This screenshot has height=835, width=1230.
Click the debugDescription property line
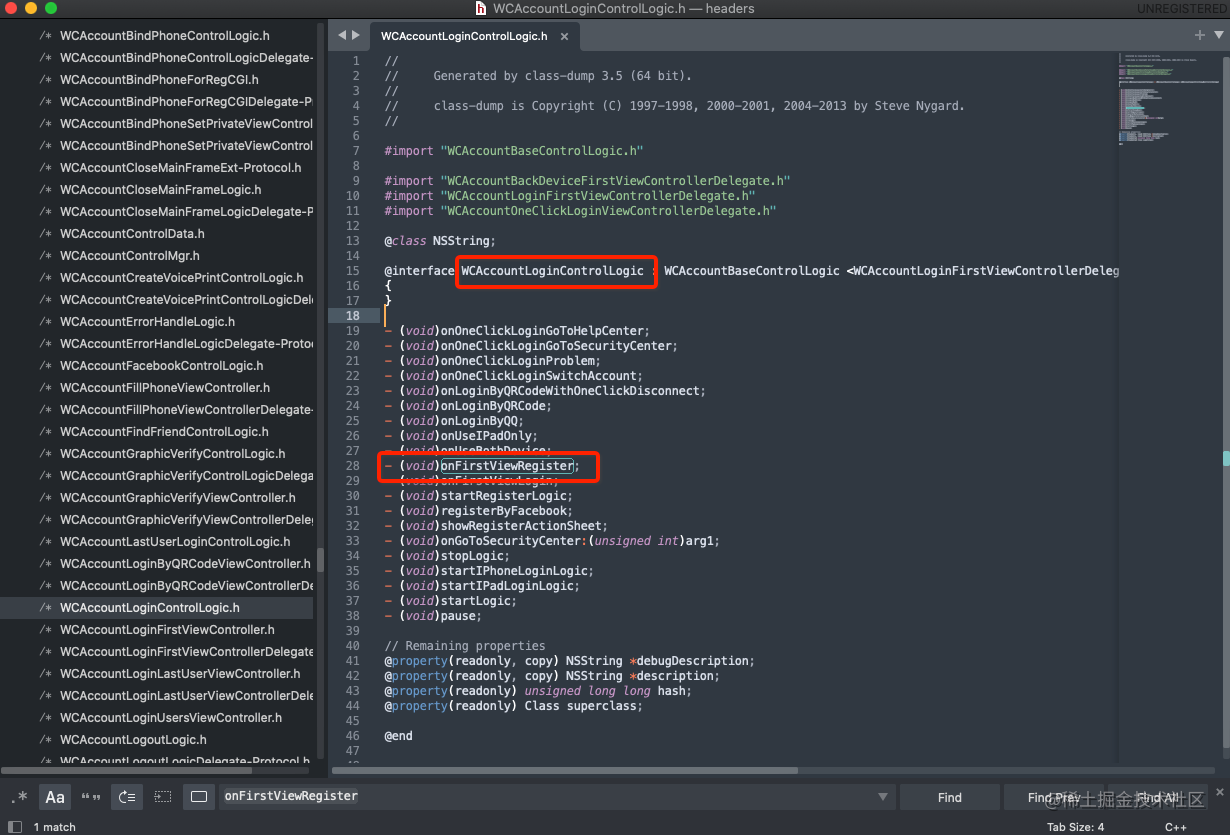(x=570, y=661)
